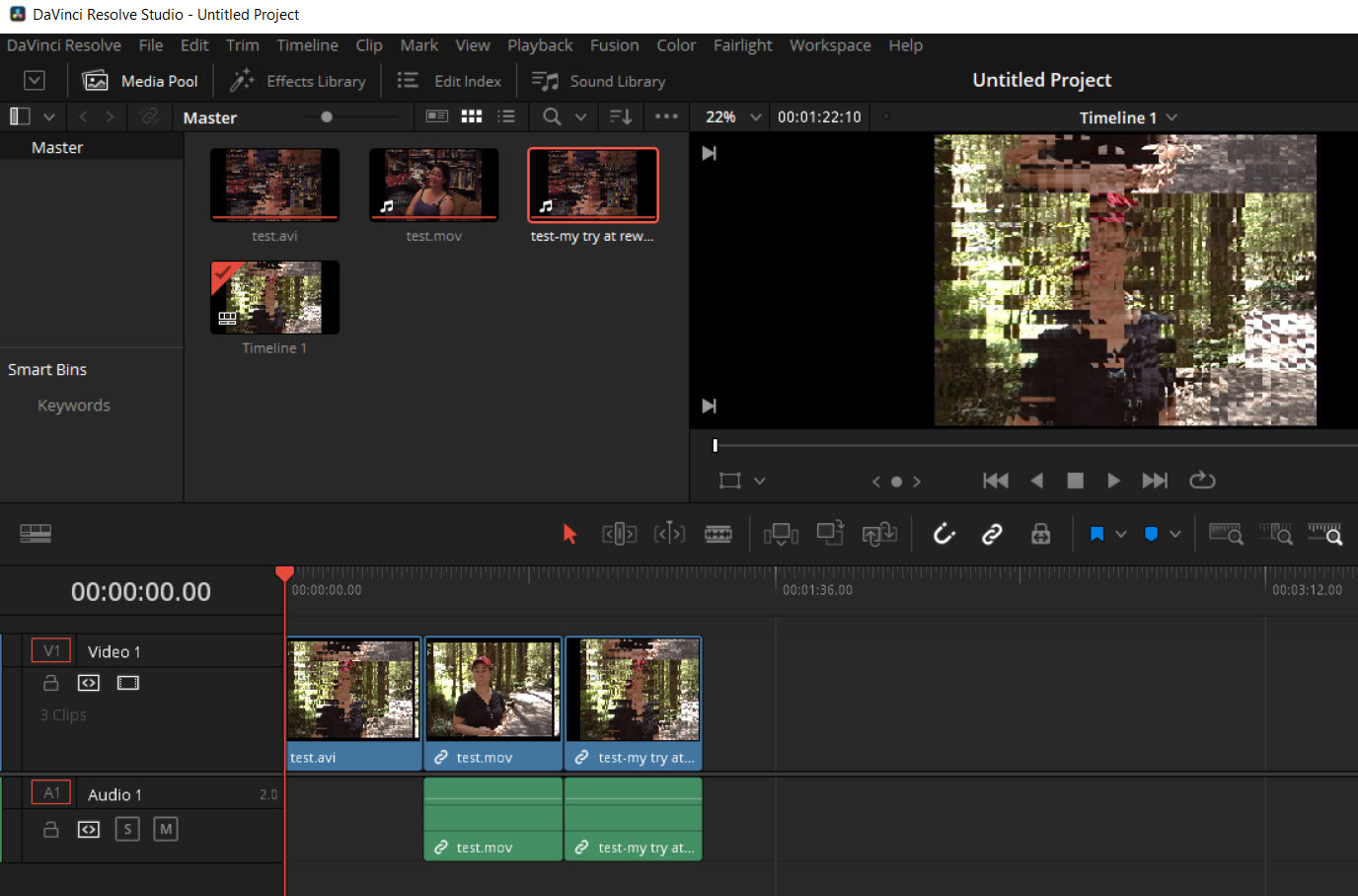Open the Media Pool panel
Screen dimensions: 1358x896
click(x=140, y=81)
